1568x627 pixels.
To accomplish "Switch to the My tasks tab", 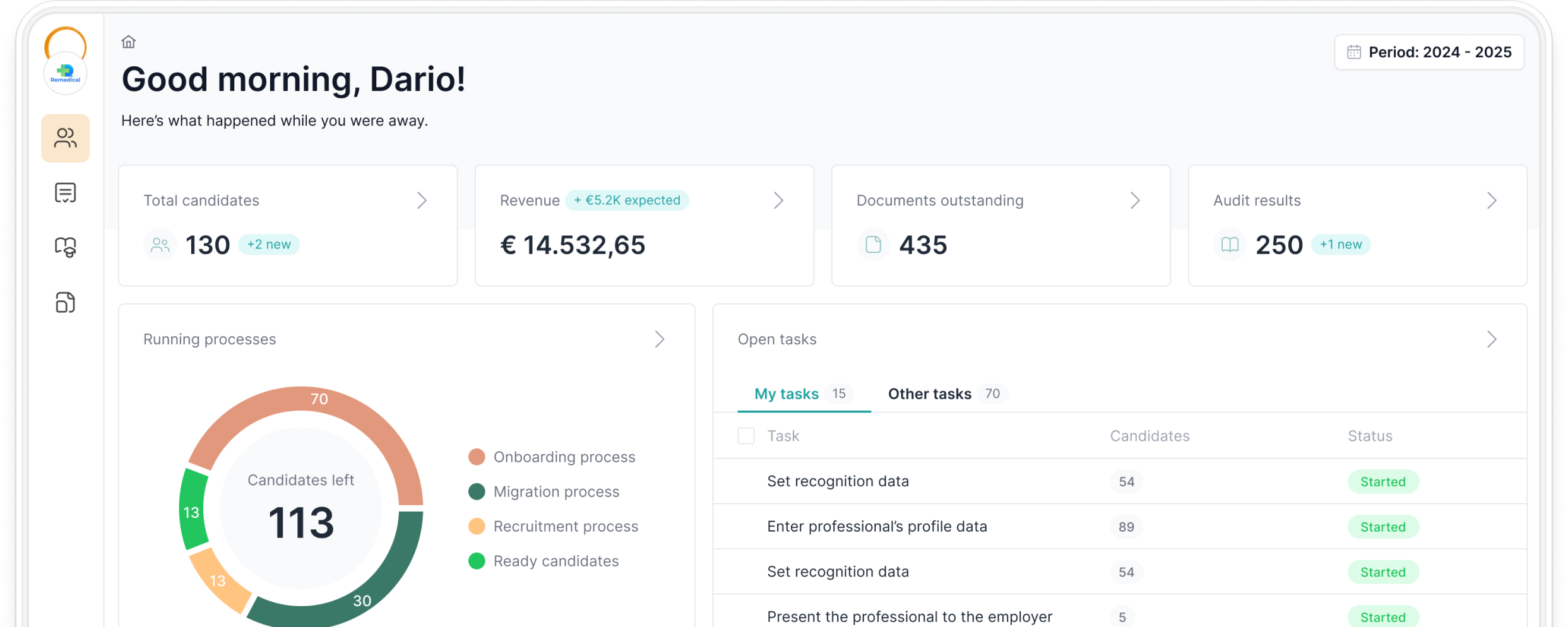I will (804, 394).
